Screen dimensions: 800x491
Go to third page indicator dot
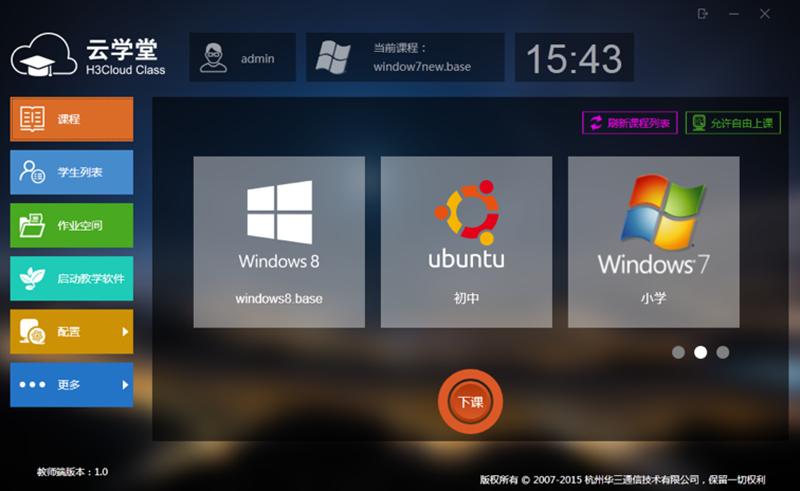click(722, 352)
